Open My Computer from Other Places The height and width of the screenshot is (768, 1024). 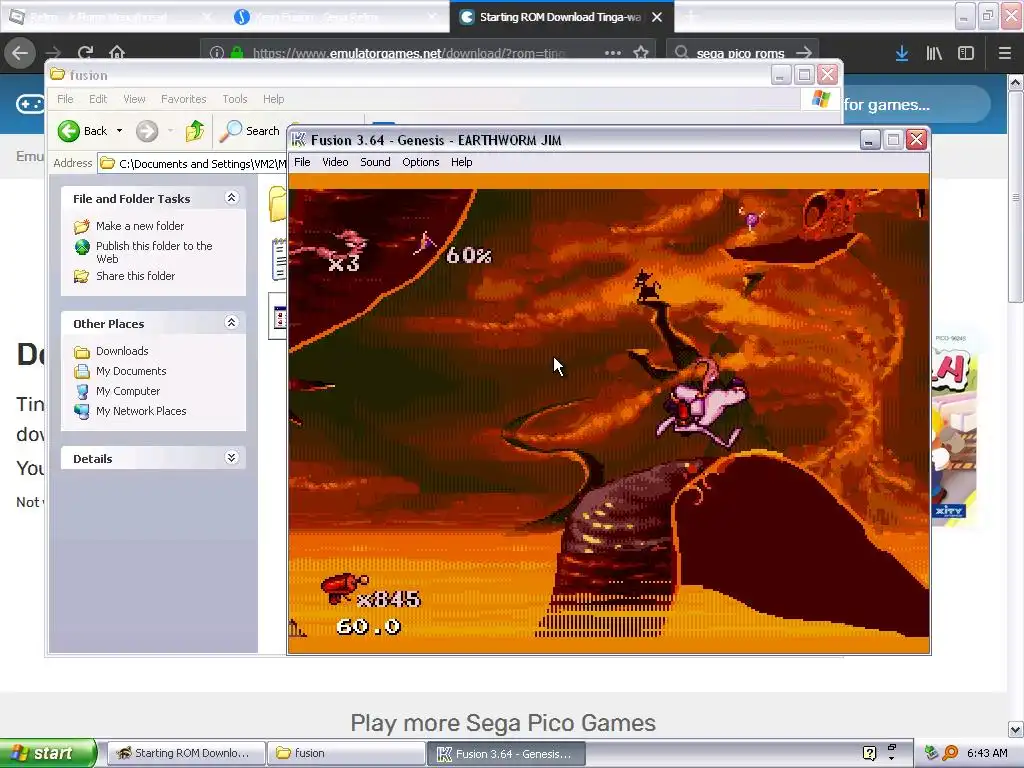(127, 391)
